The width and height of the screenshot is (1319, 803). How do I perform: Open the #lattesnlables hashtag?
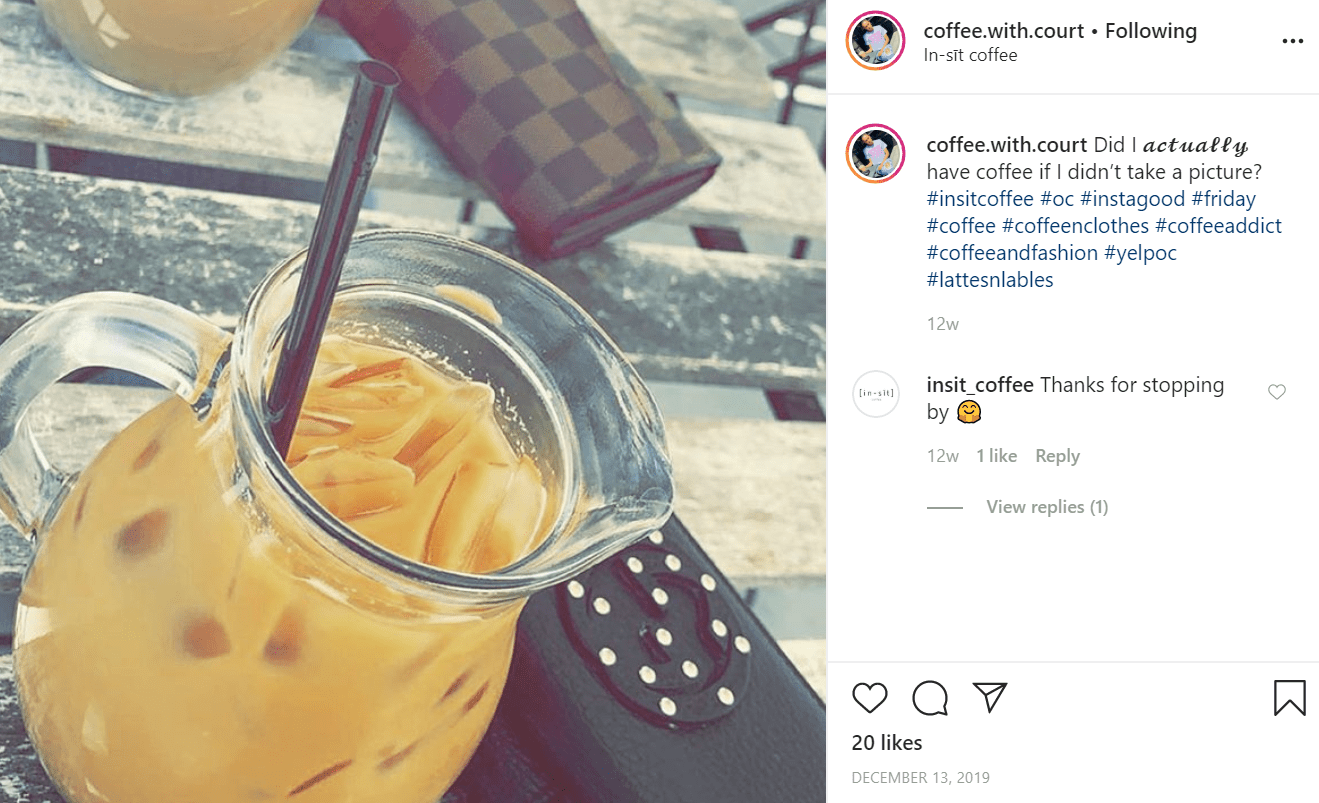point(990,280)
